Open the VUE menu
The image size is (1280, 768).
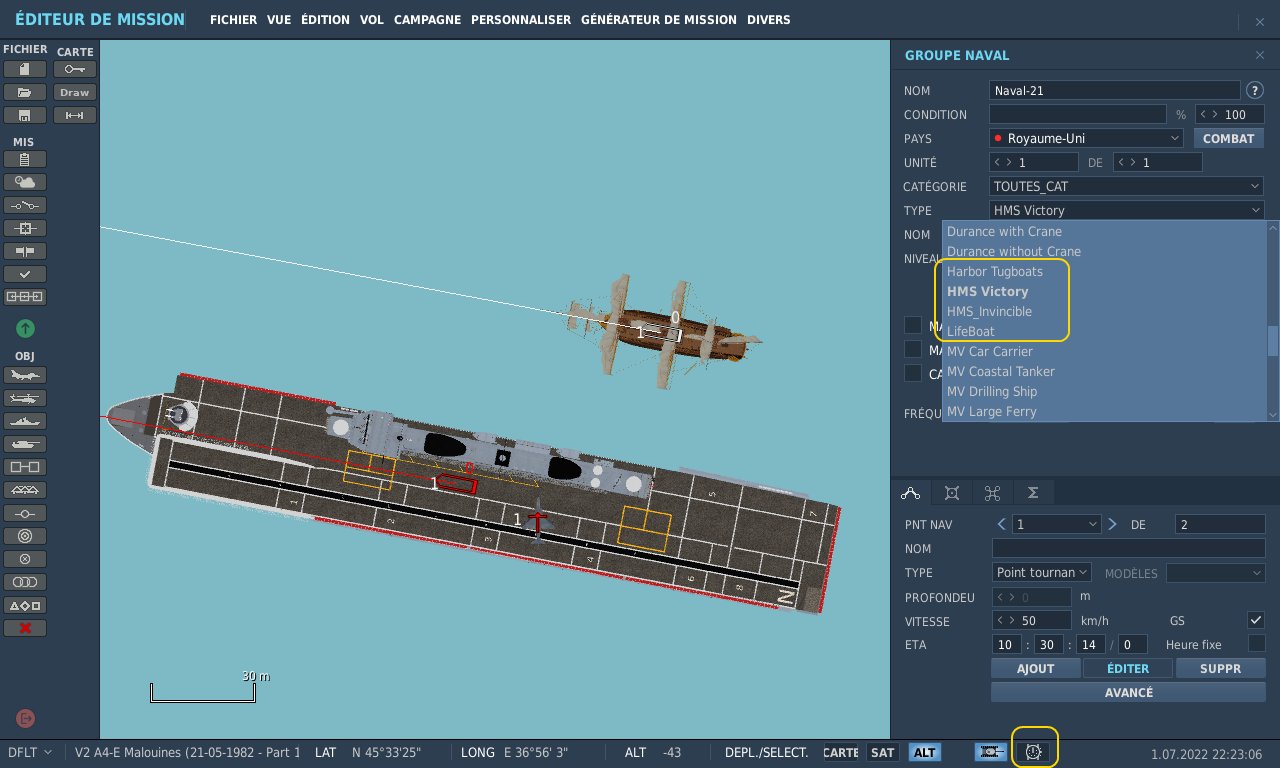pyautogui.click(x=279, y=20)
